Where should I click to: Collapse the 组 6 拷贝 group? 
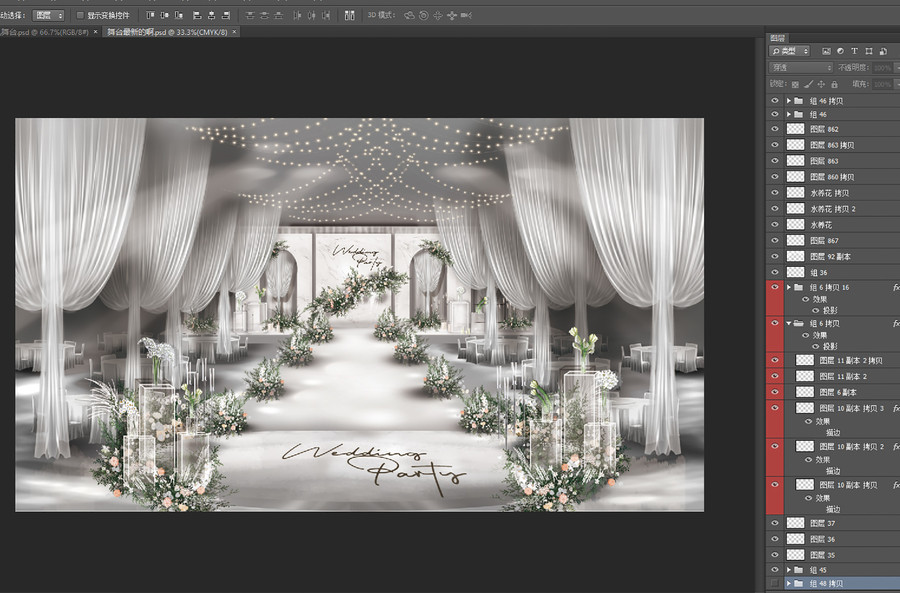[789, 323]
